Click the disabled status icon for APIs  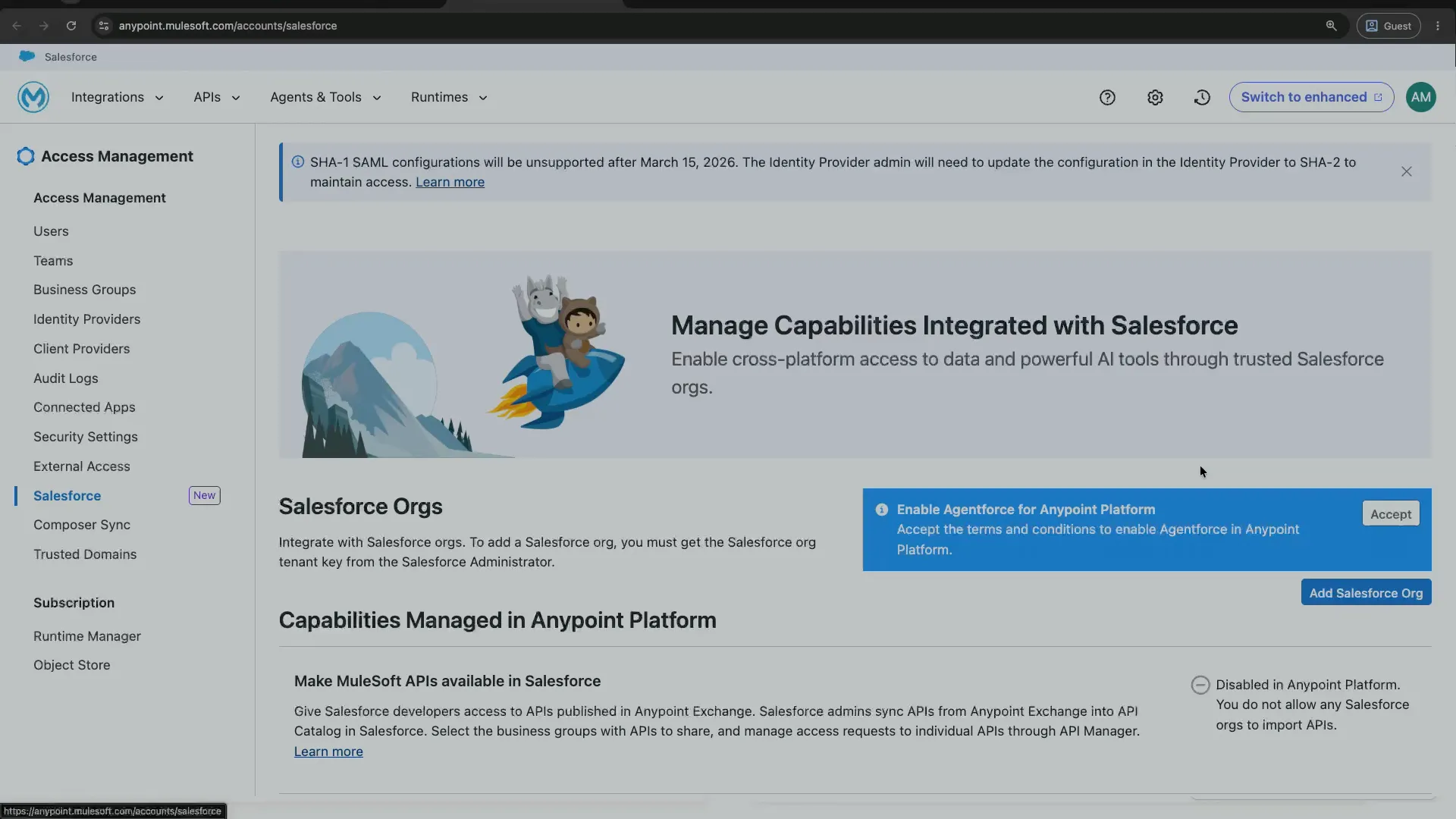coord(1200,685)
